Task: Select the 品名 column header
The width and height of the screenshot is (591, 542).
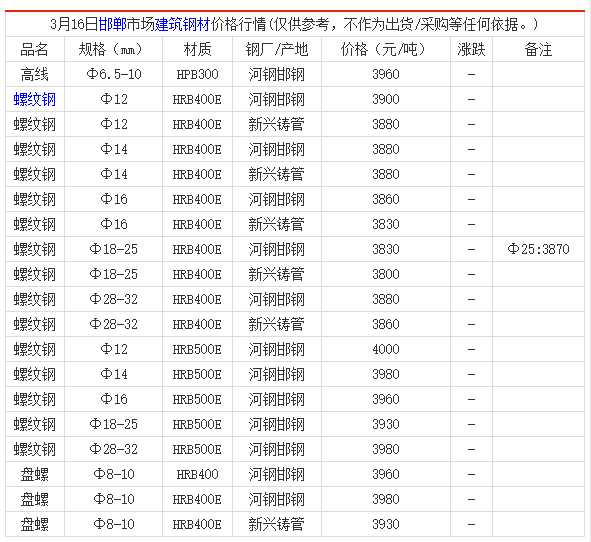Action: 35,49
